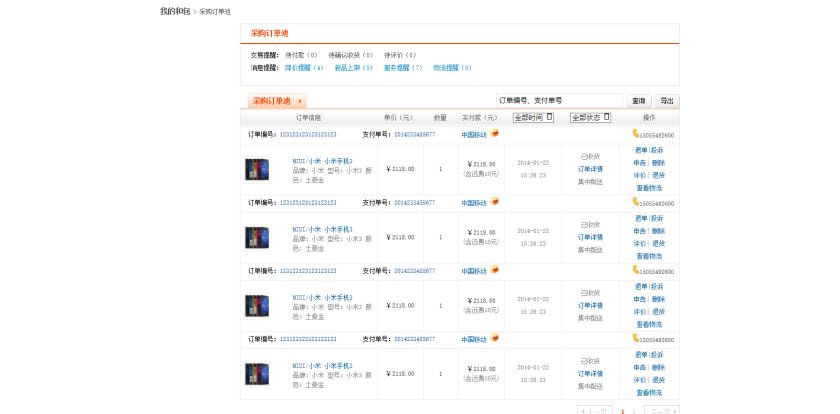Click 投诉 in the third order's actions
This screenshot has width=840, height=414.
pos(657,287)
